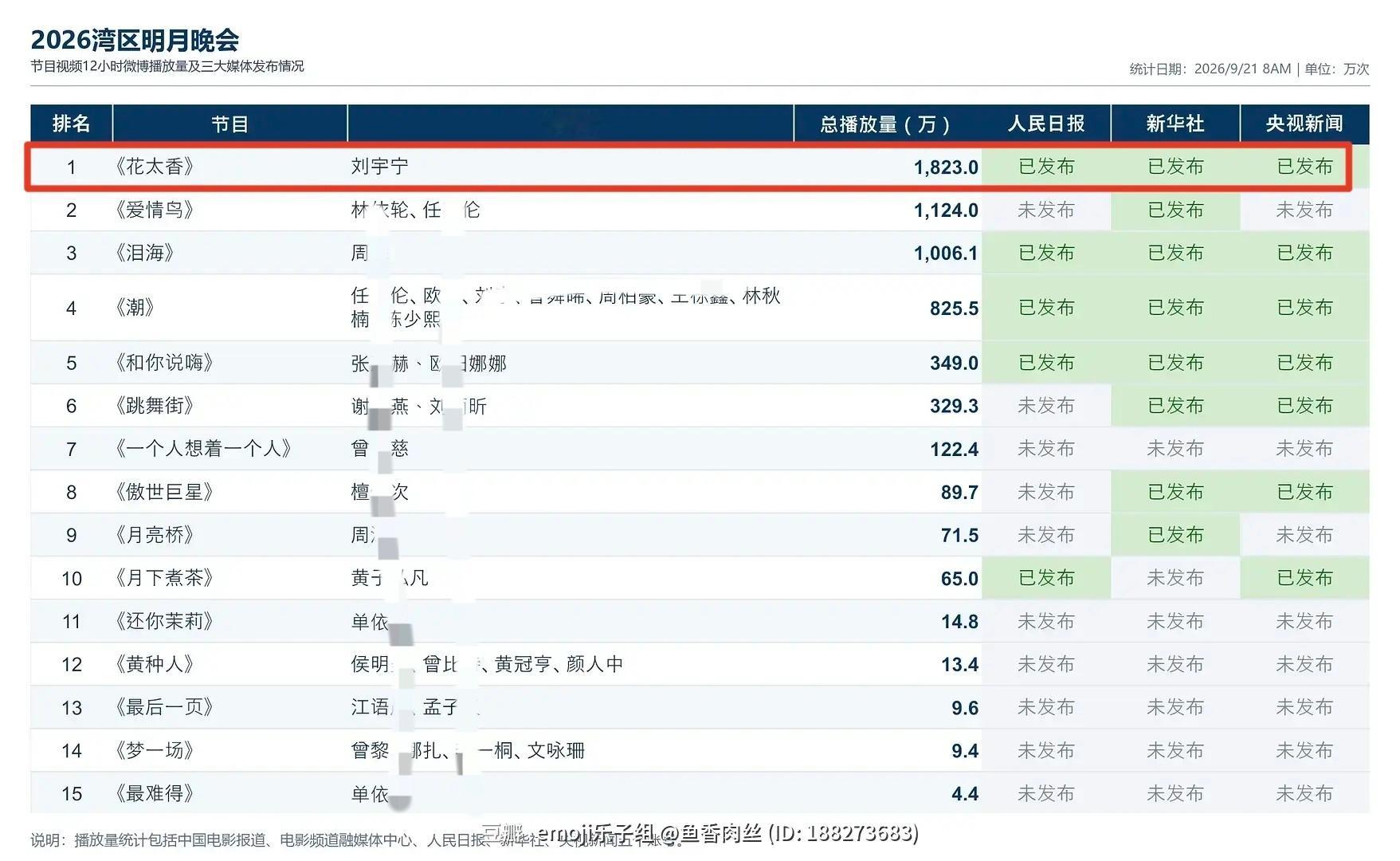This screenshot has height=861, width=1400.
Task: Select the program name 《跳舞街》
Action: point(155,406)
